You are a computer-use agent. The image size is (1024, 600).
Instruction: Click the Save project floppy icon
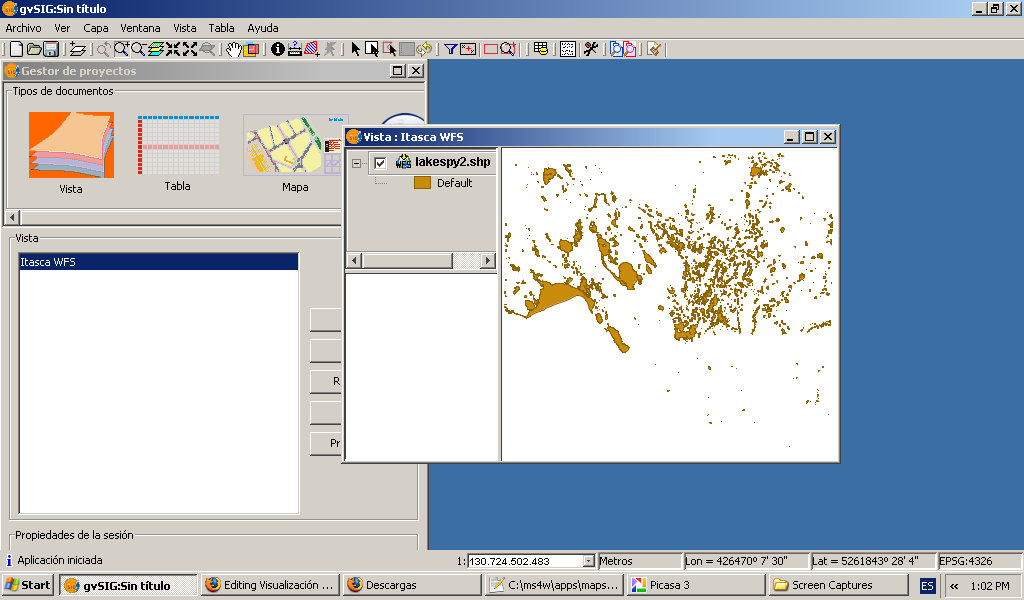[x=50, y=49]
